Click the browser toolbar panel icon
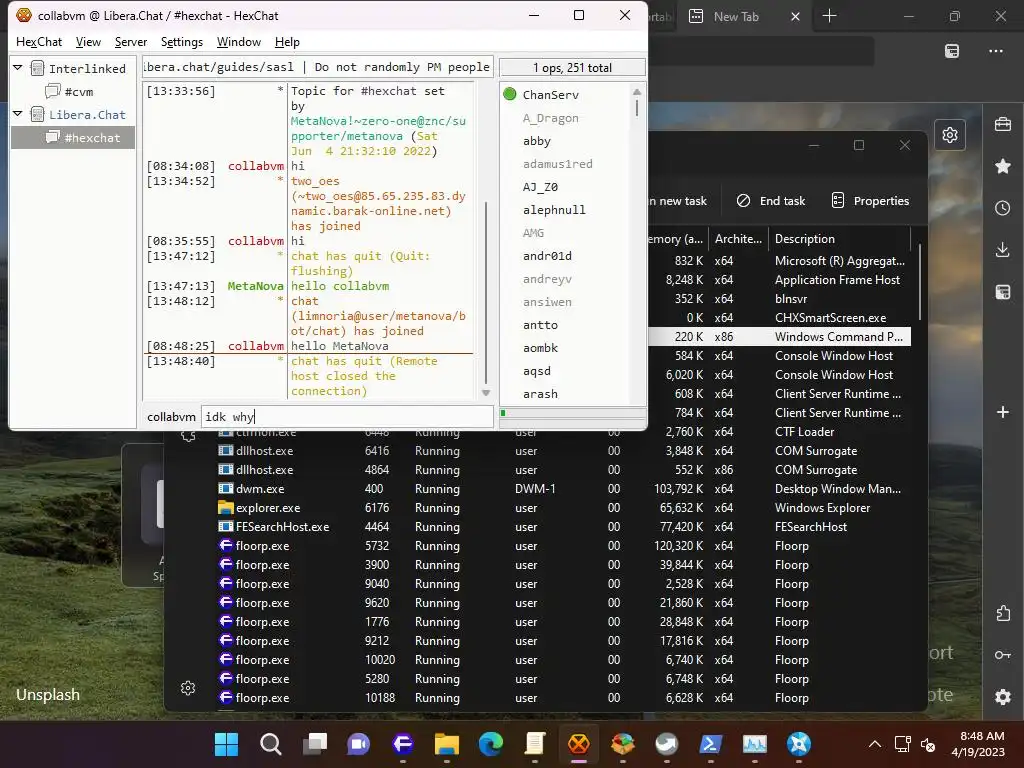The width and height of the screenshot is (1024, 768). 952,51
